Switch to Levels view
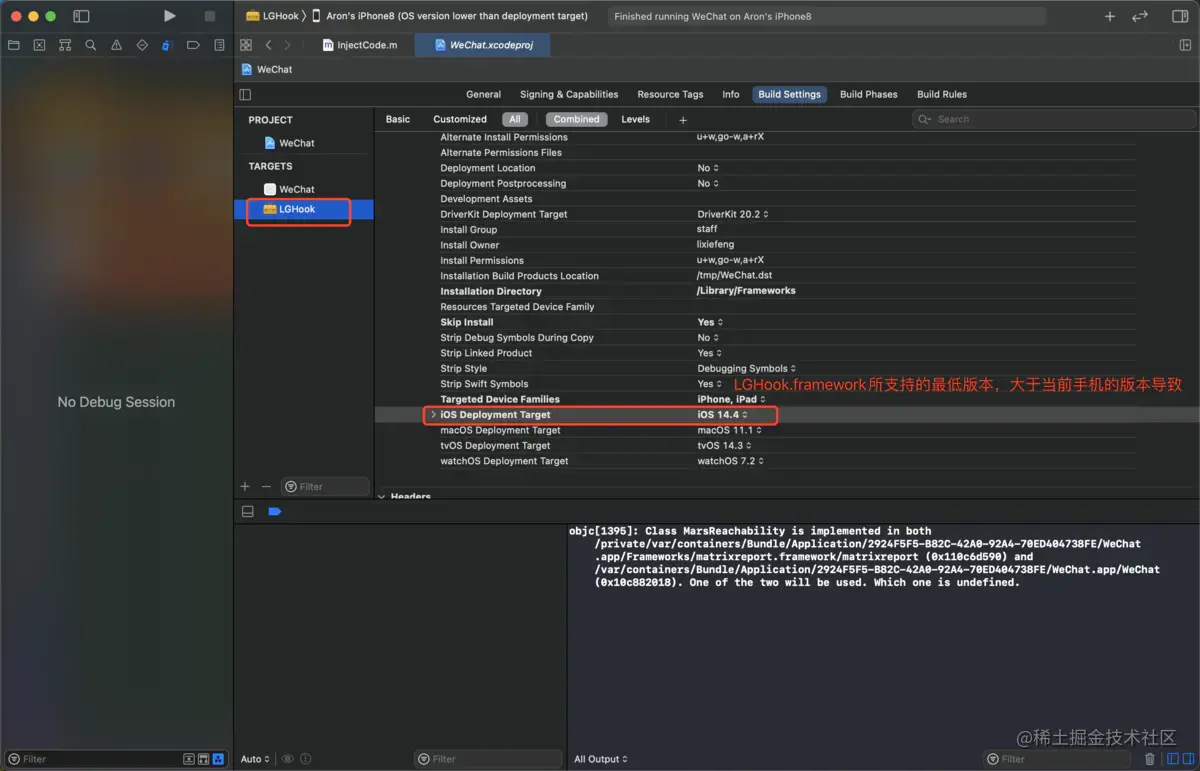This screenshot has width=1200, height=771. [636, 119]
